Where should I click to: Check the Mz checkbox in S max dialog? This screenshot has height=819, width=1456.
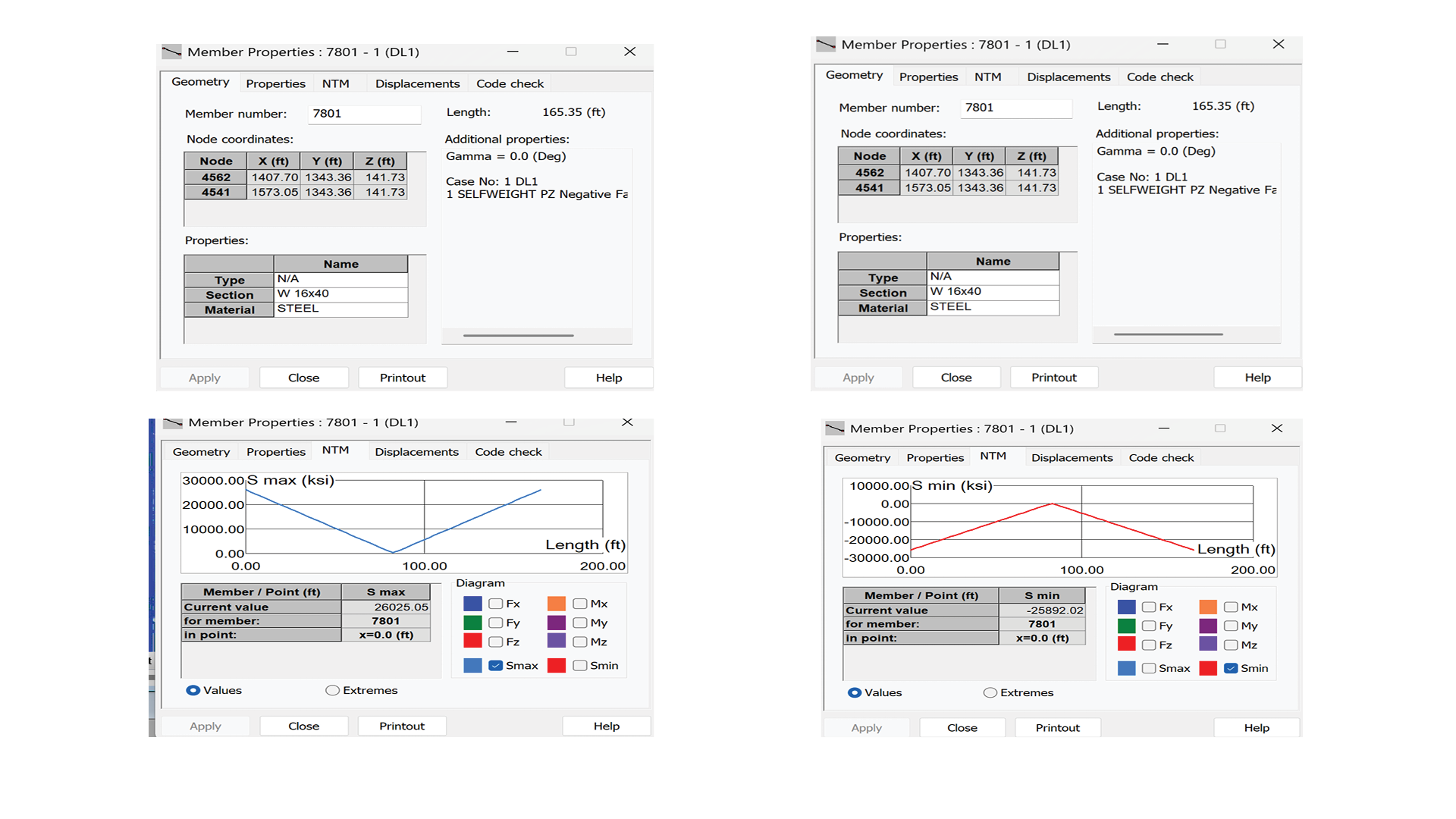click(x=580, y=642)
